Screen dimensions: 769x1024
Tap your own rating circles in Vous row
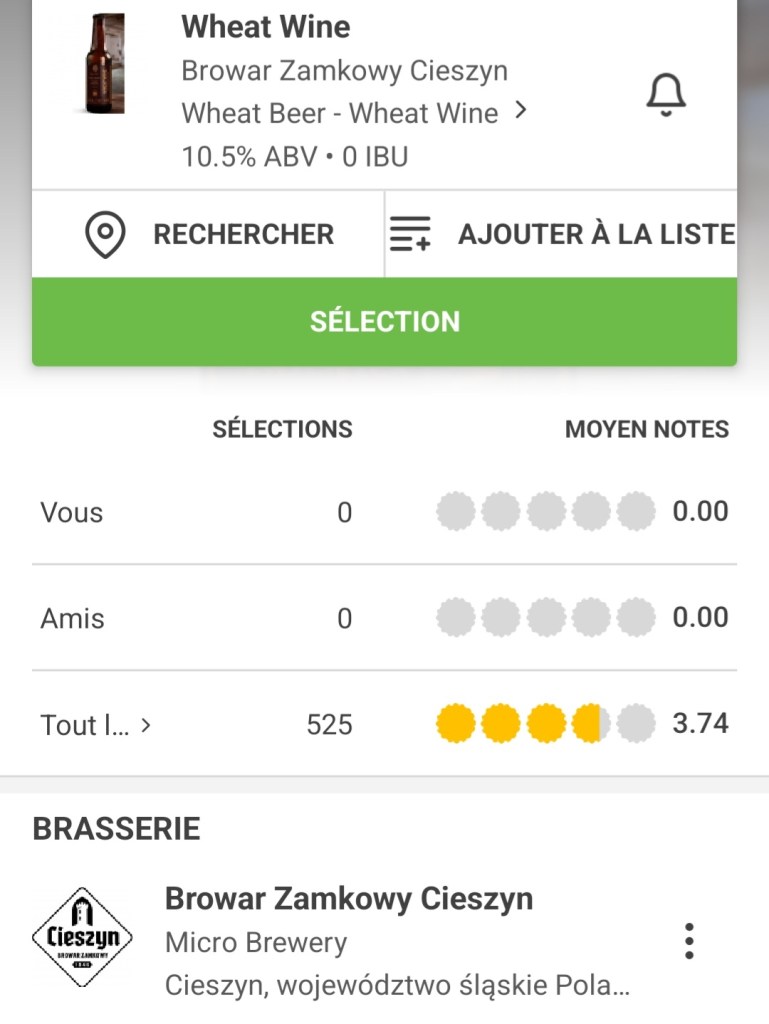click(545, 512)
